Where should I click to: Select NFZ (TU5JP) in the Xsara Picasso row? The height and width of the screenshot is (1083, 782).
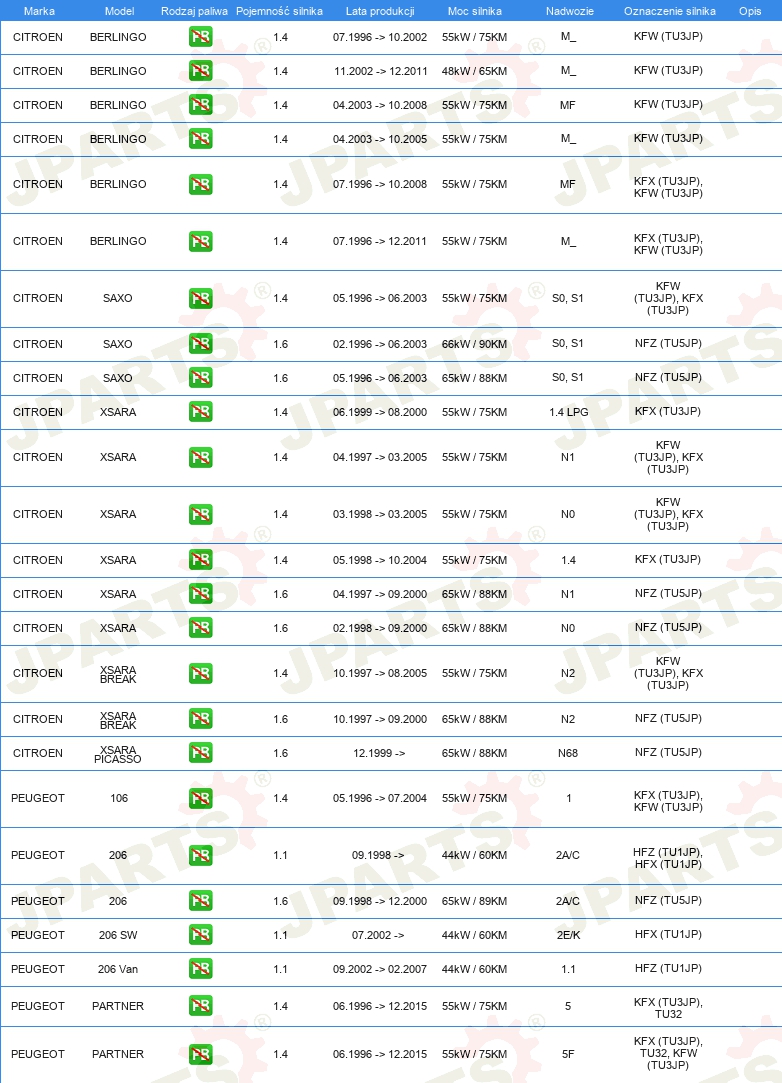point(668,752)
